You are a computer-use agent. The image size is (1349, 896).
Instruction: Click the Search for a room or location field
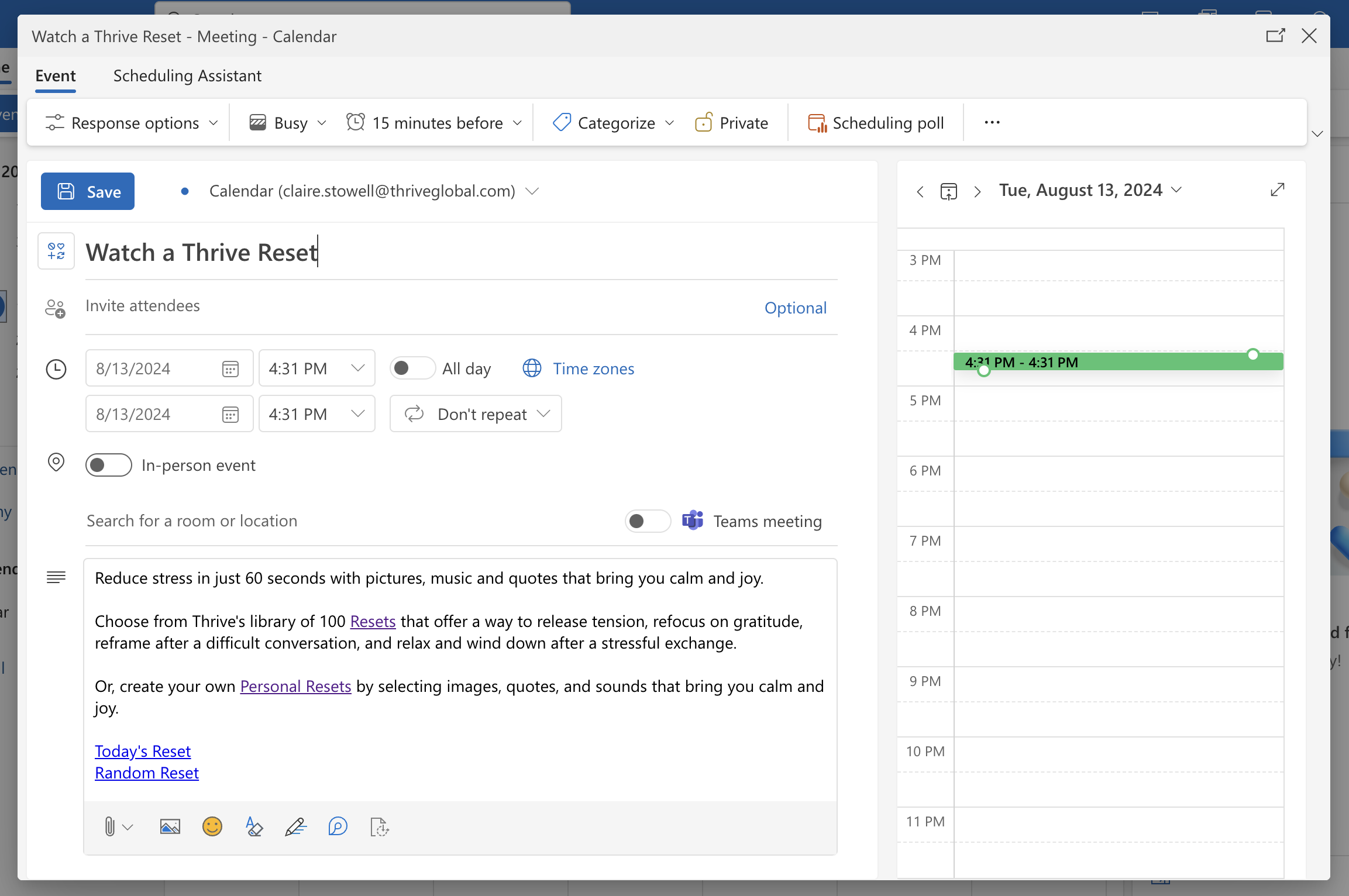coord(350,521)
